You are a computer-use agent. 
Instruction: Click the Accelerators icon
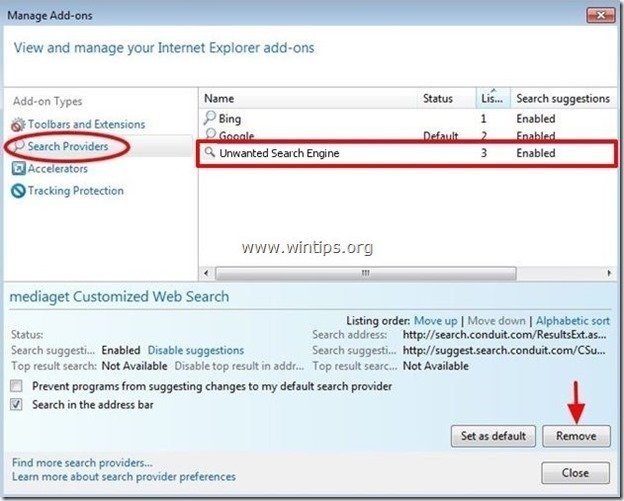click(x=18, y=168)
